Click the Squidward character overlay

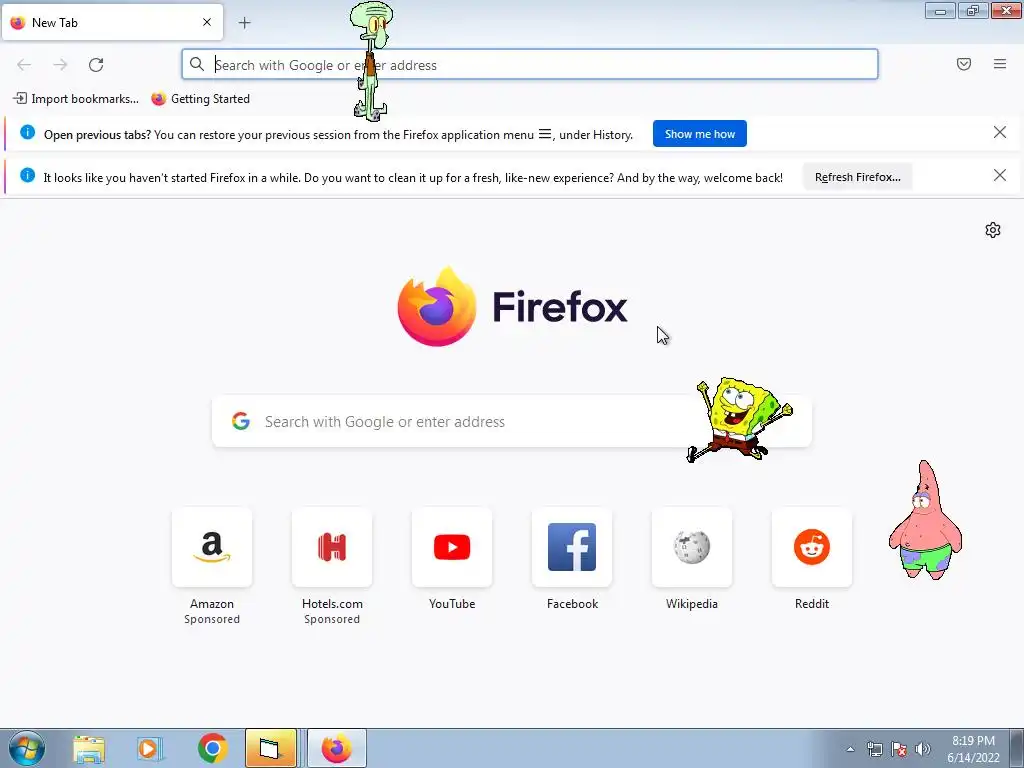click(372, 61)
